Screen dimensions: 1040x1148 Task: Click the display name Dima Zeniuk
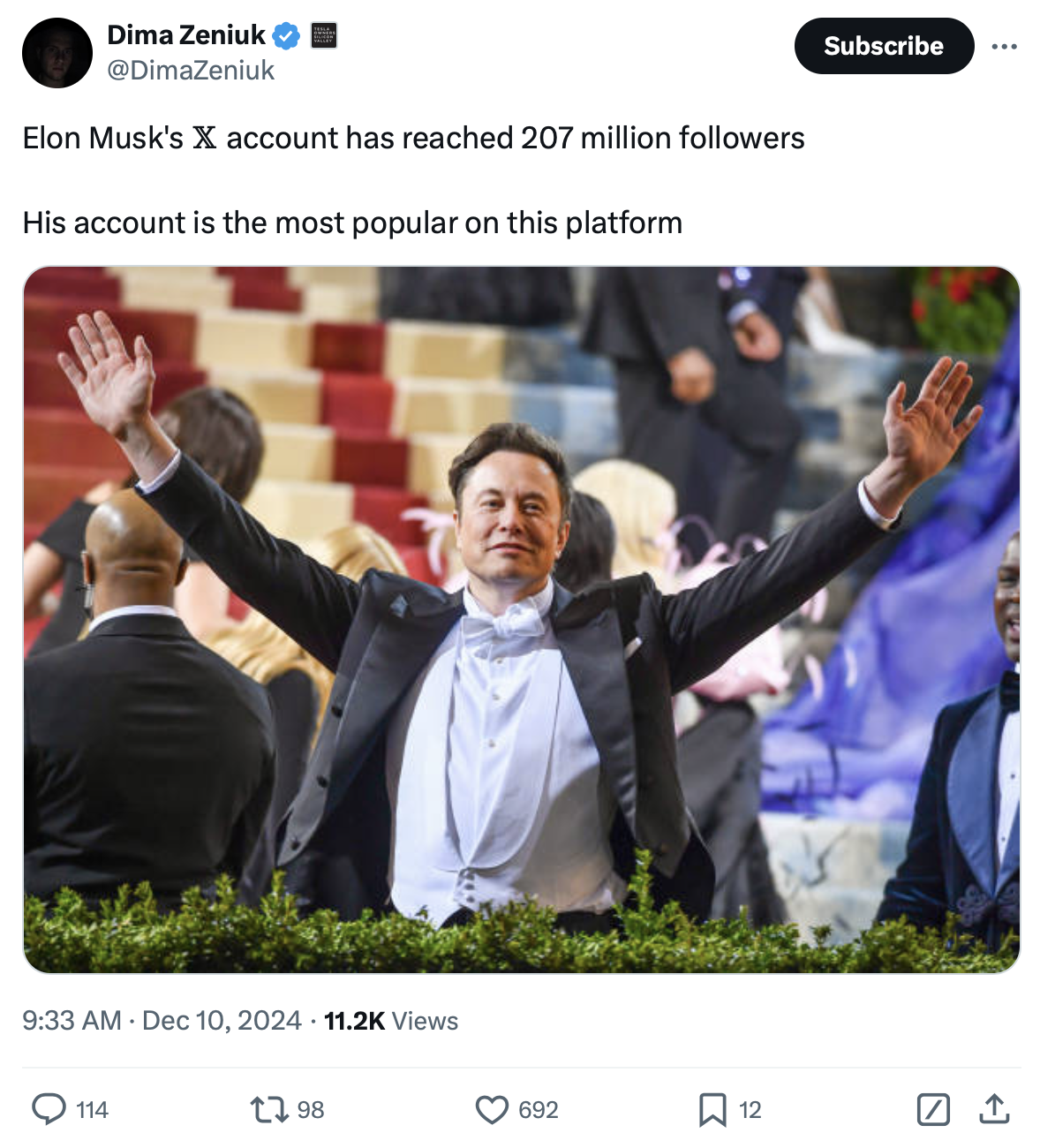coord(186,35)
